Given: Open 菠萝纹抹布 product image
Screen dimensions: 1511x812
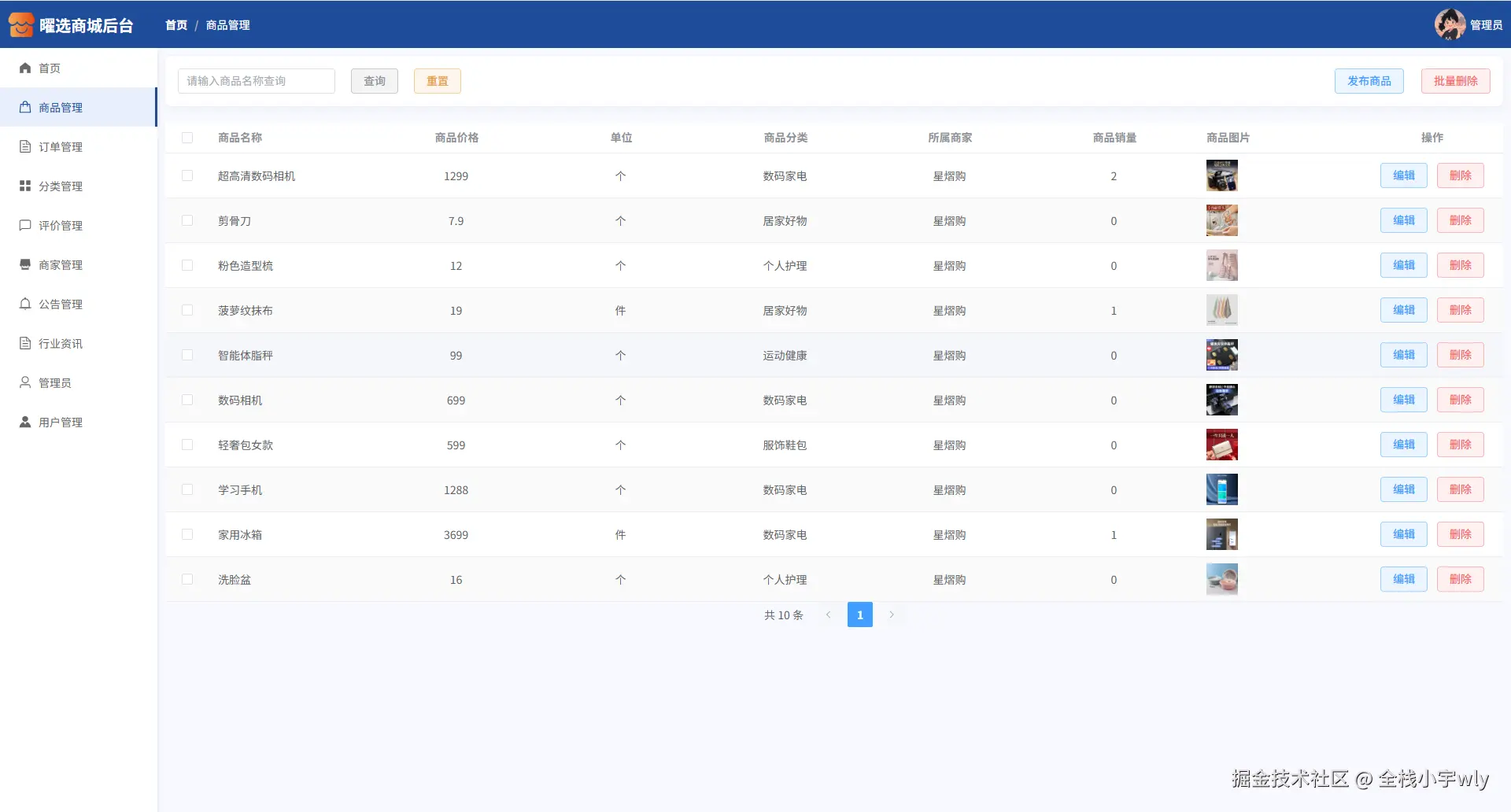Looking at the screenshot, I should [1222, 310].
